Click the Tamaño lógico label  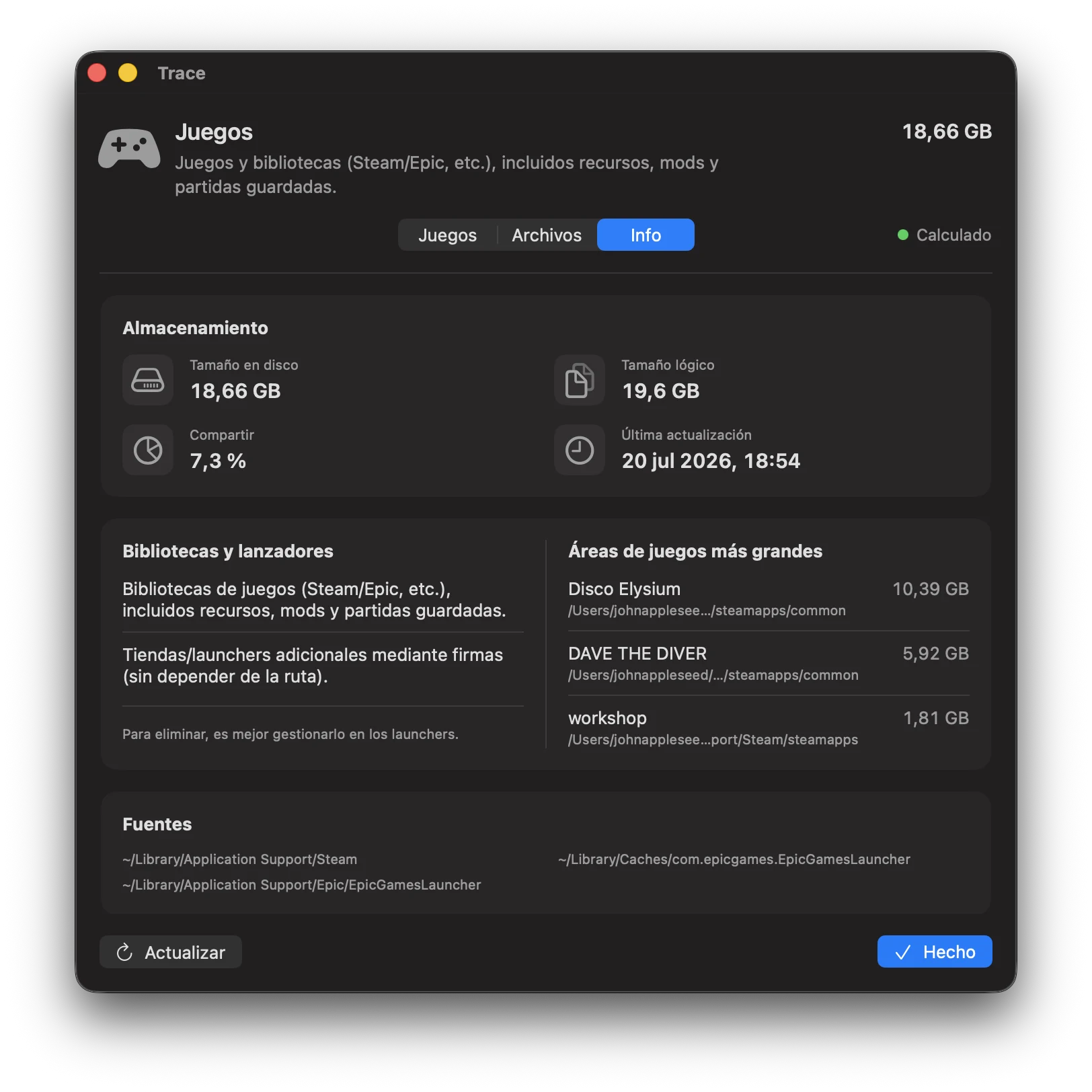tap(668, 364)
